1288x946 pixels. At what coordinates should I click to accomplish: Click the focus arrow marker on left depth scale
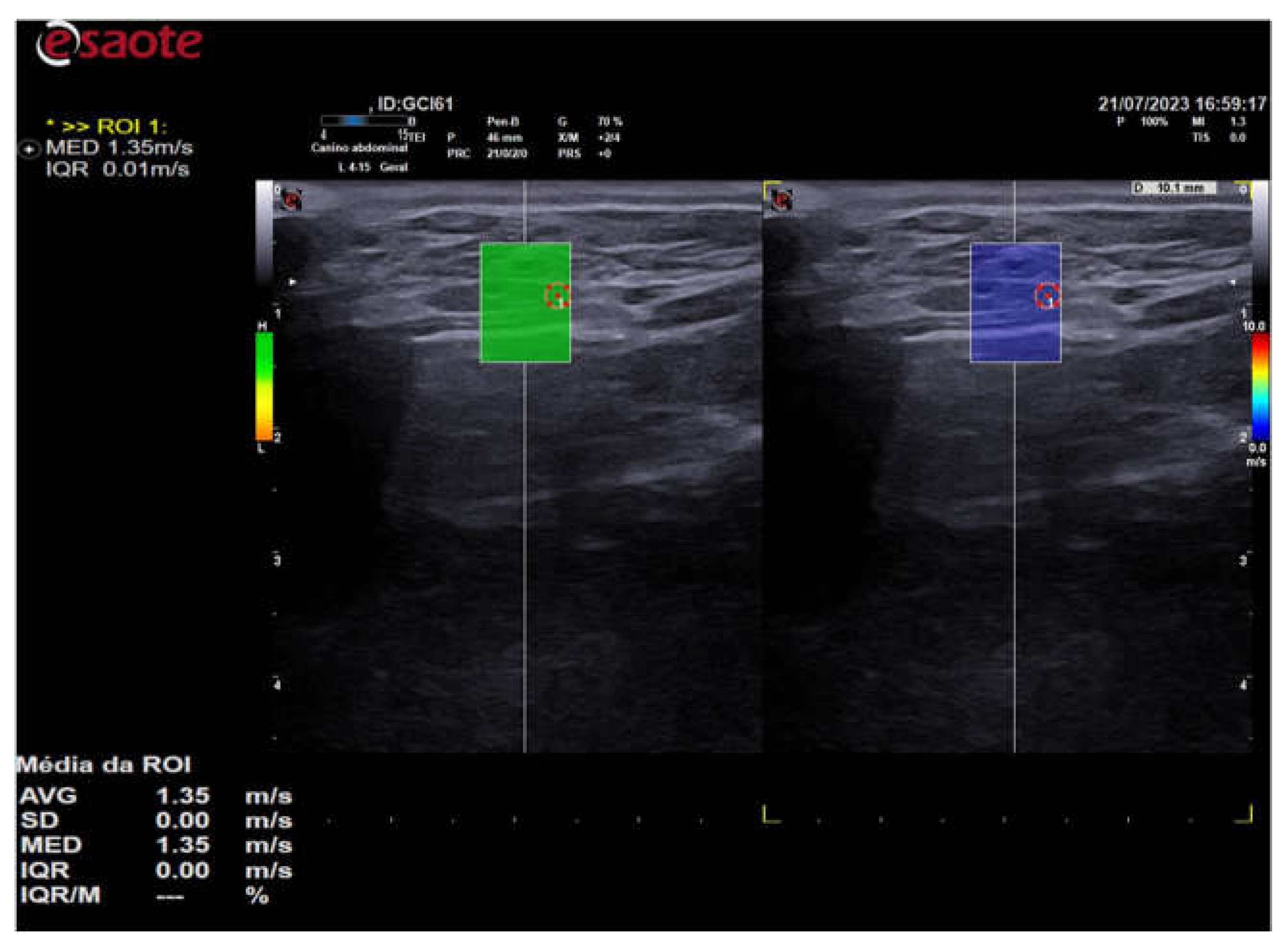pyautogui.click(x=293, y=282)
